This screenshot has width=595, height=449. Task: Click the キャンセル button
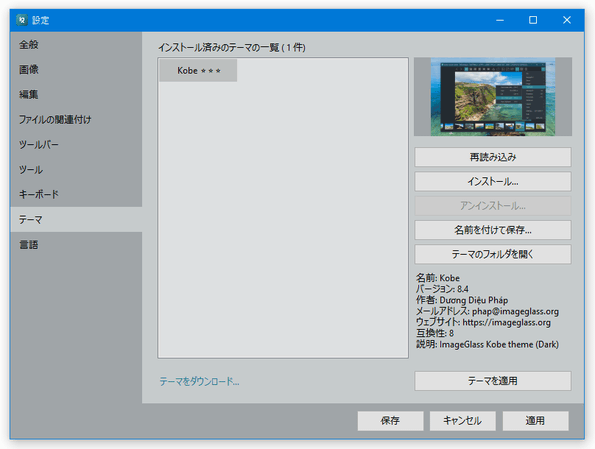[x=462, y=421]
